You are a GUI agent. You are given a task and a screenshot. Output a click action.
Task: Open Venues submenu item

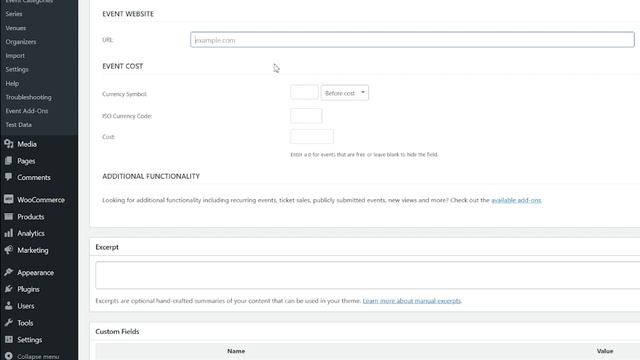pyautogui.click(x=16, y=28)
